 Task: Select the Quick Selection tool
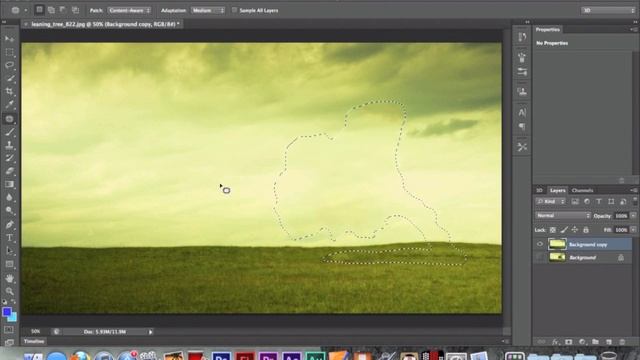tap(9, 78)
